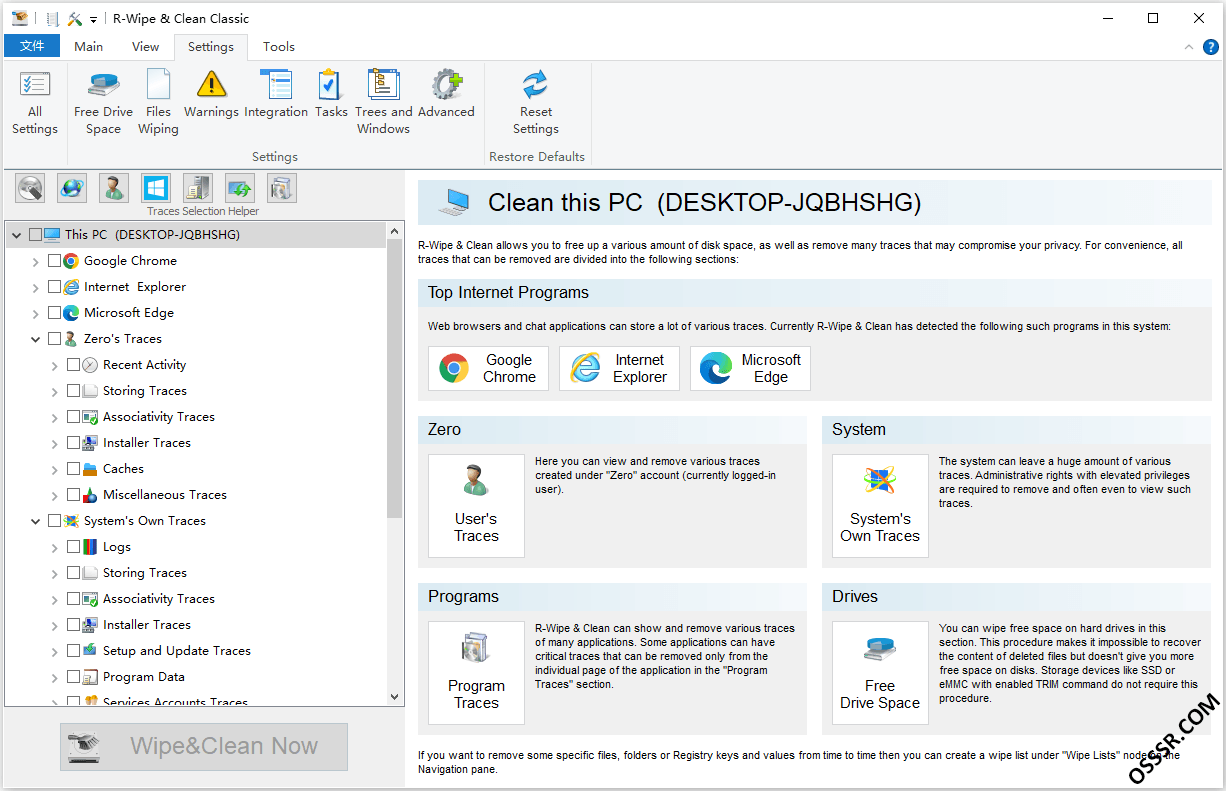Expand the Setup and Update Traces node
Viewport: 1226px width, 791px height.
point(55,651)
